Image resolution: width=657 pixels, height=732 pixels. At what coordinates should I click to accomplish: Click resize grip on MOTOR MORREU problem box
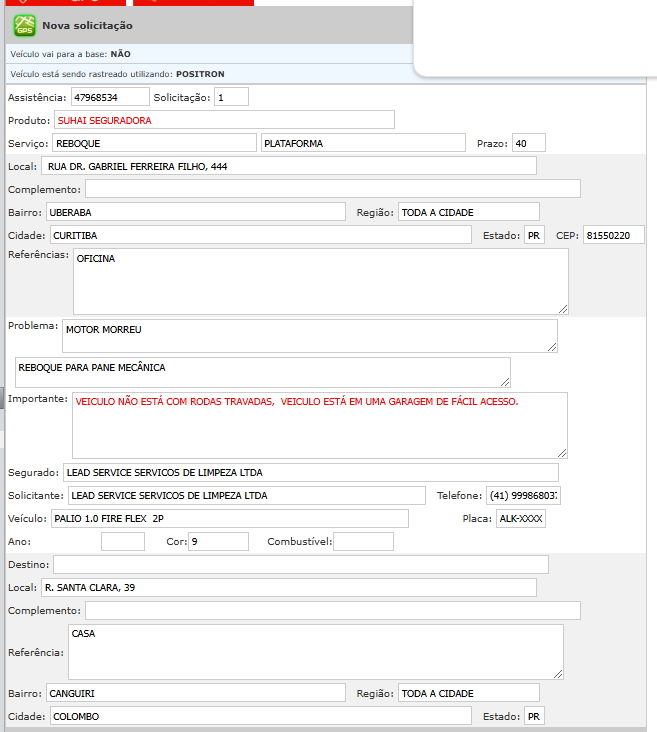point(552,347)
